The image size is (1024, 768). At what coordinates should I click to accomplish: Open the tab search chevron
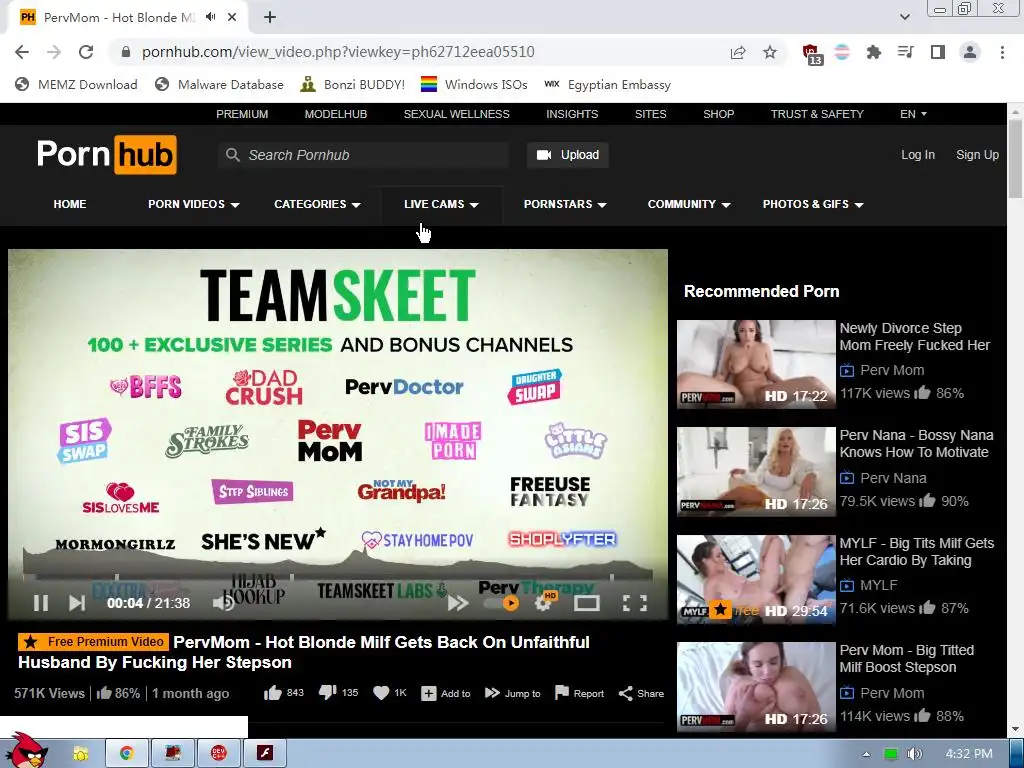coord(904,17)
